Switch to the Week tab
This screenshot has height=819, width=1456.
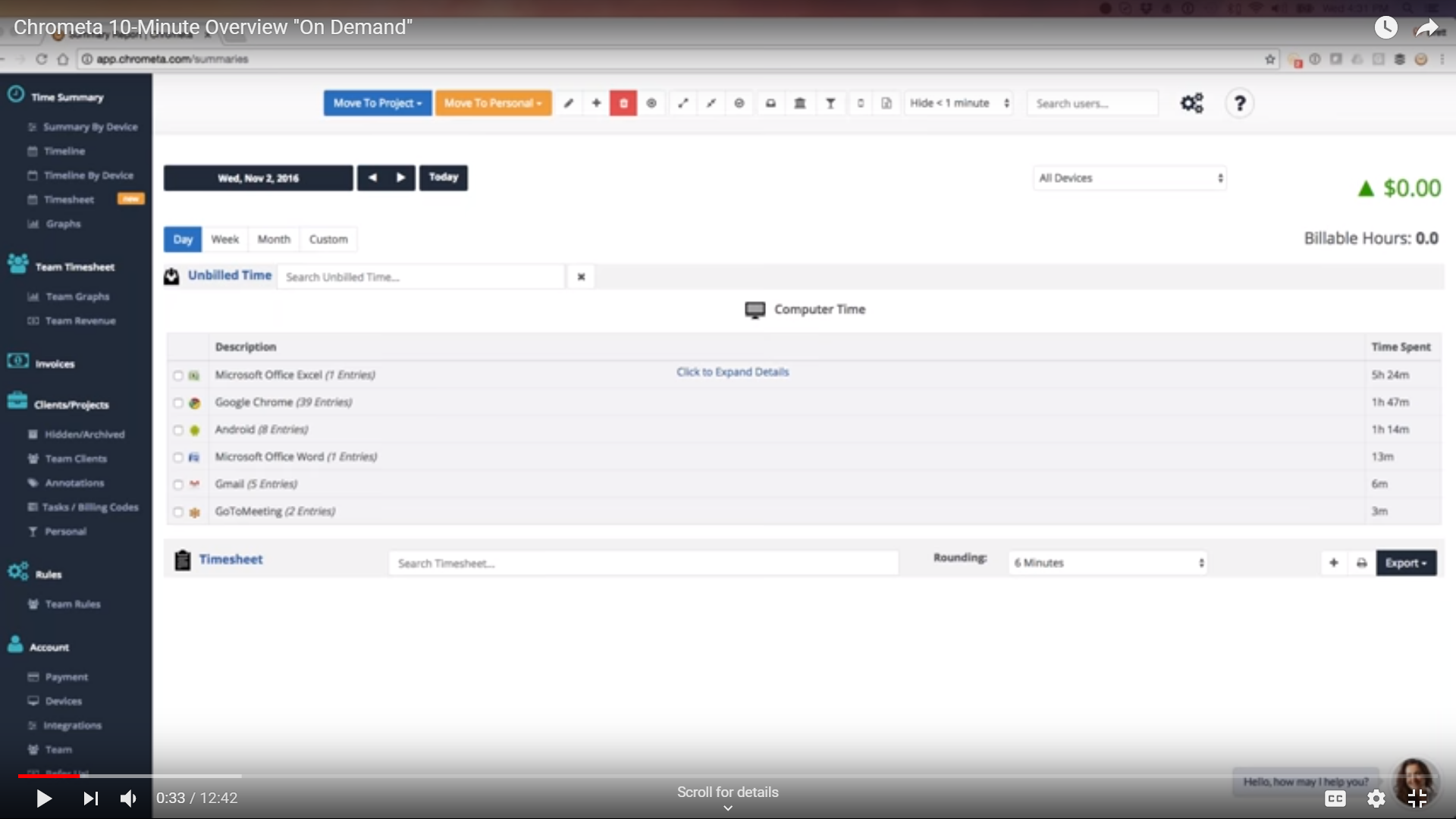(x=224, y=240)
